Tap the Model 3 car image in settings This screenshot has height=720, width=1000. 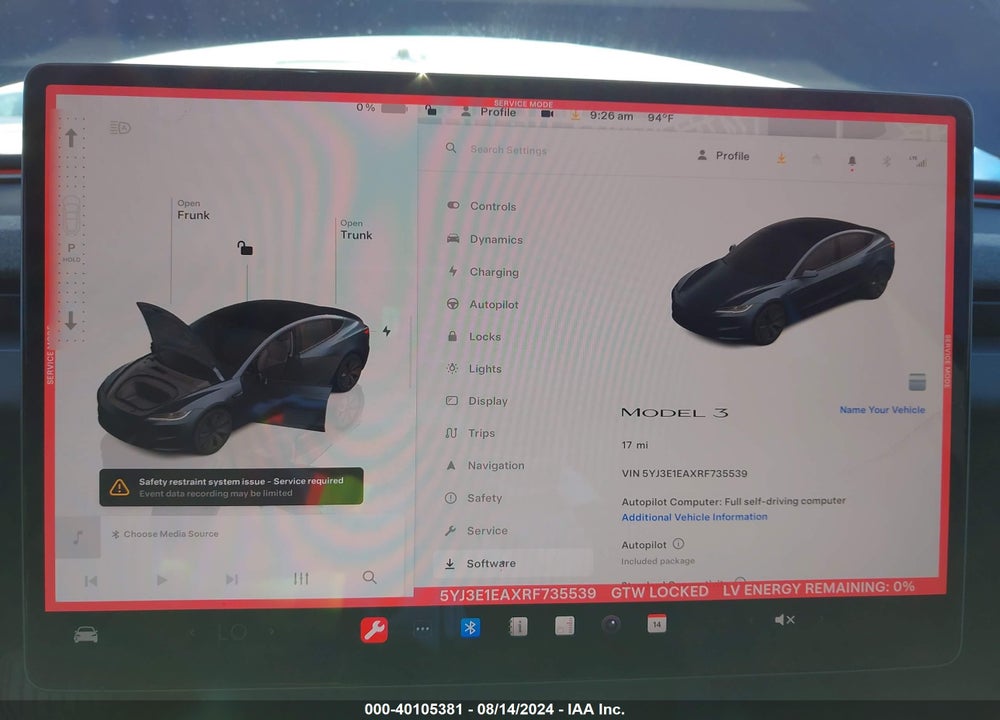(x=783, y=281)
